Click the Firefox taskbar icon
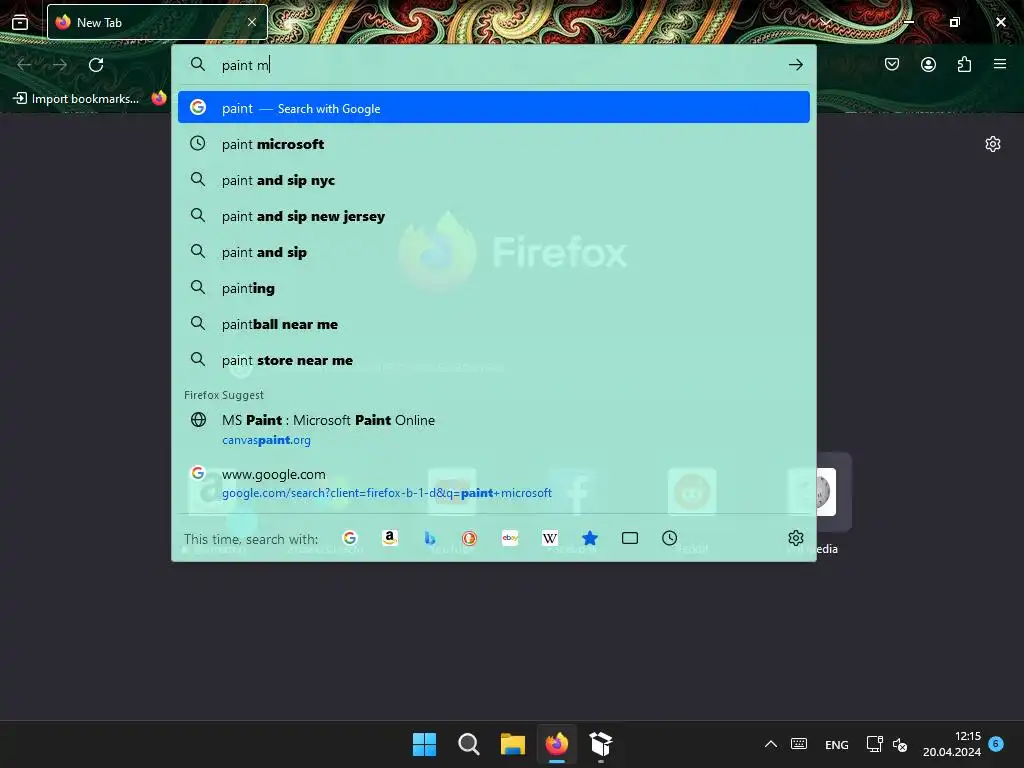Image resolution: width=1024 pixels, height=768 pixels. pyautogui.click(x=556, y=744)
